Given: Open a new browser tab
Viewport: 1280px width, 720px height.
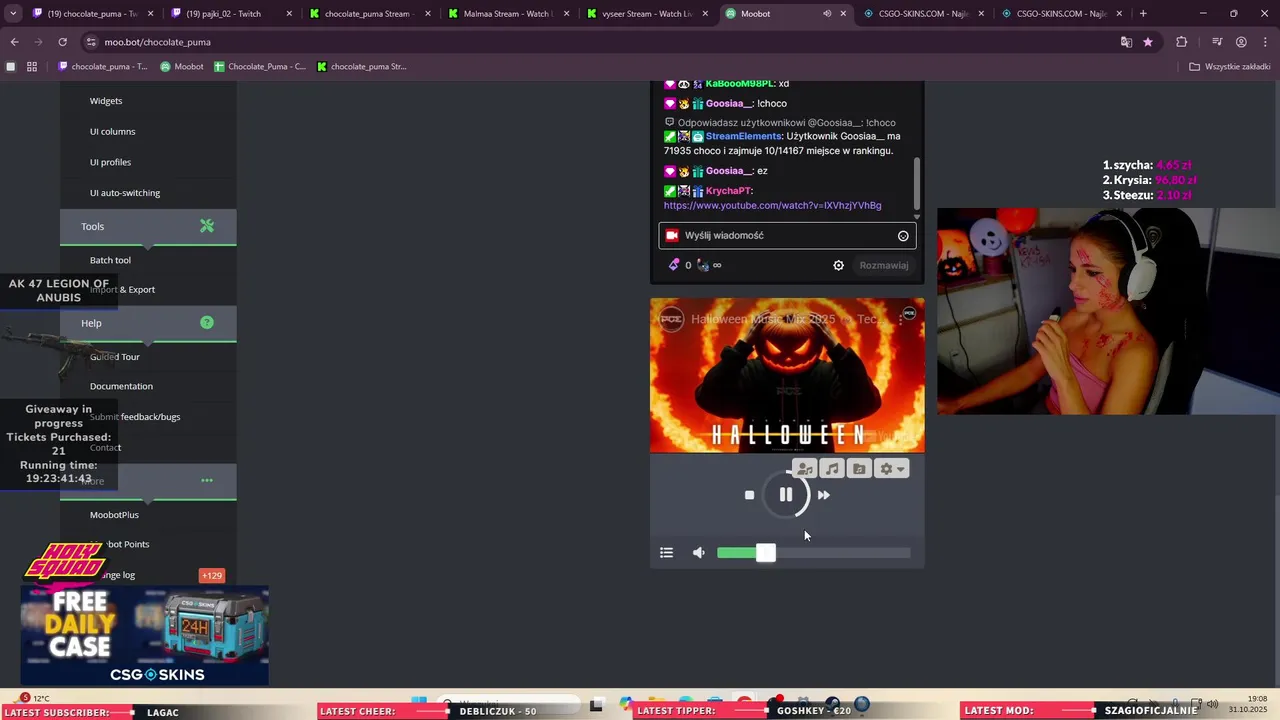Looking at the screenshot, I should click(x=1143, y=14).
